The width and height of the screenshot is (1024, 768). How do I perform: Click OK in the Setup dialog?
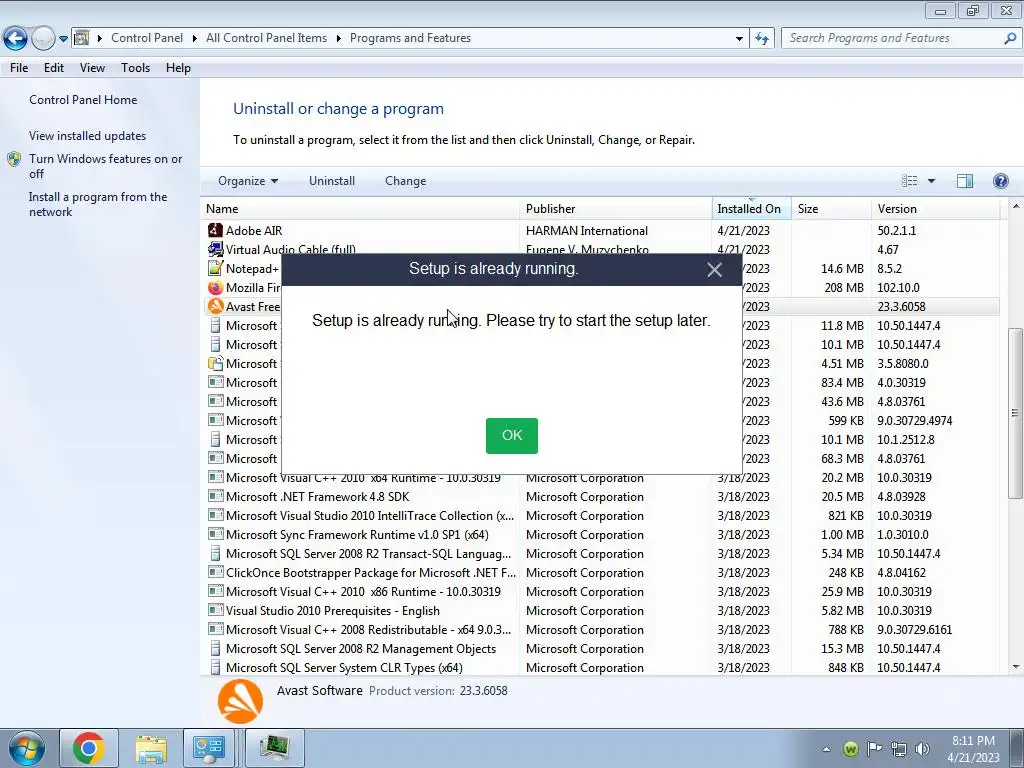(511, 436)
